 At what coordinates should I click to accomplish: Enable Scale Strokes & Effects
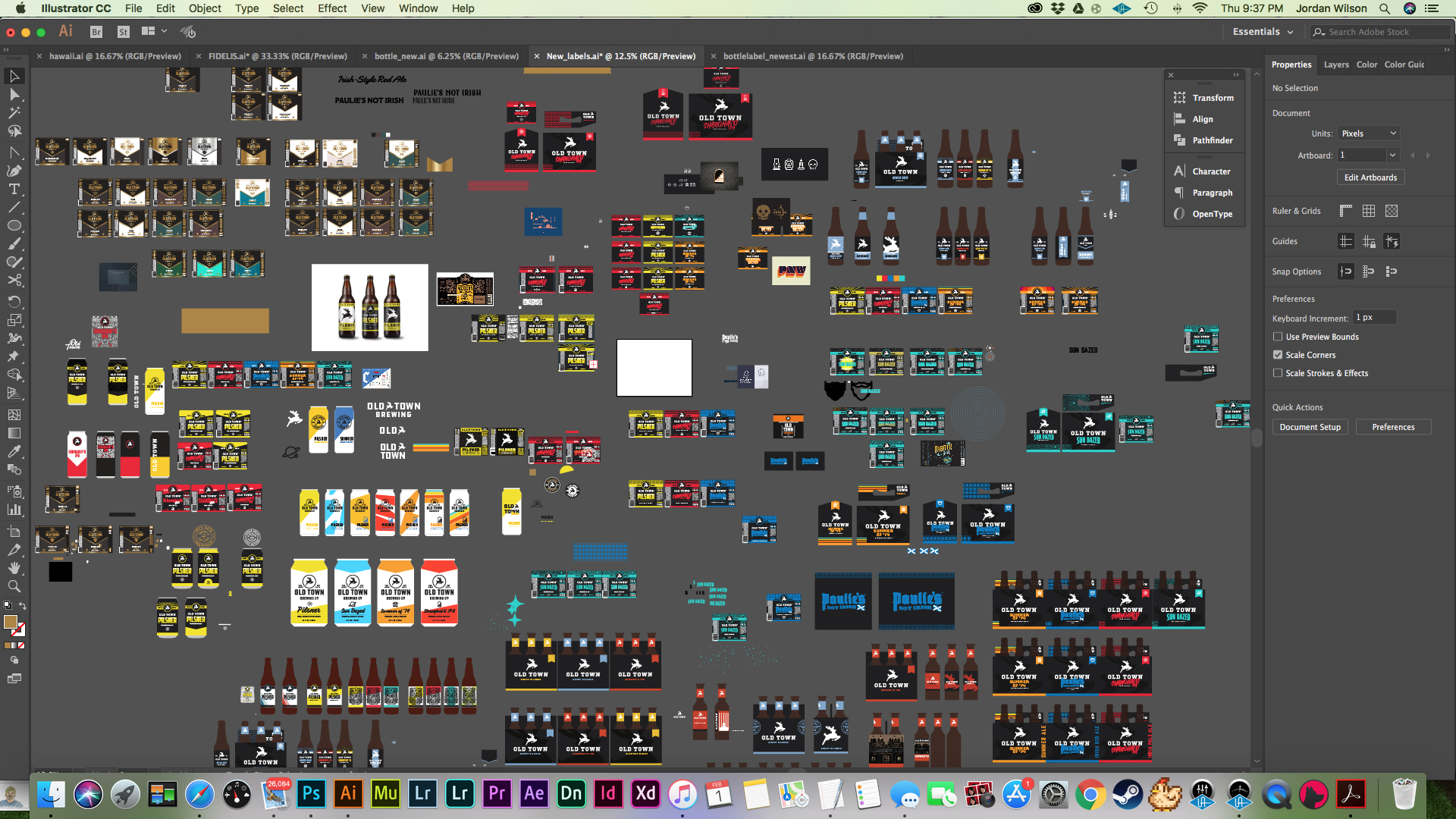point(1278,373)
